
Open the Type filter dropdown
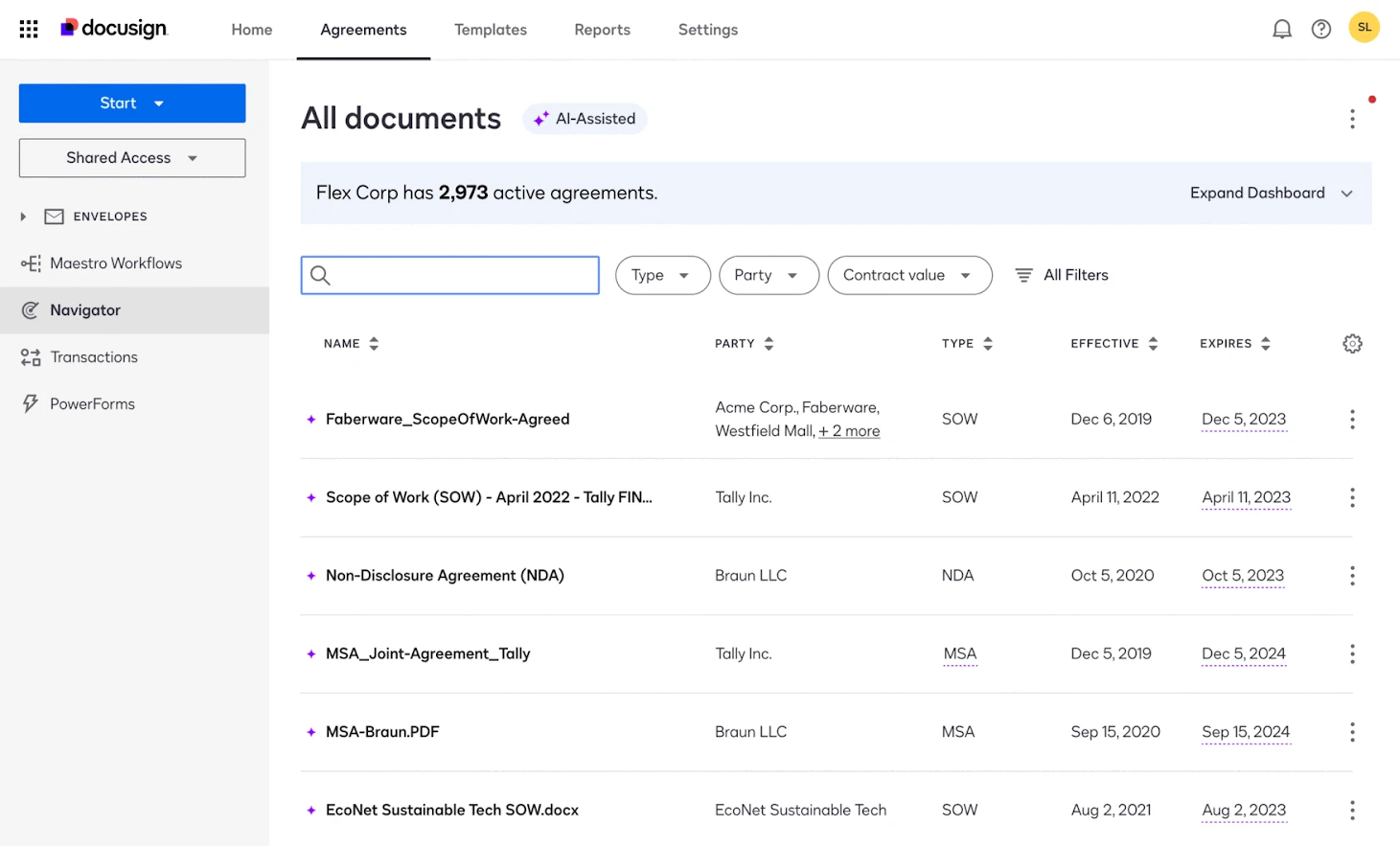662,275
